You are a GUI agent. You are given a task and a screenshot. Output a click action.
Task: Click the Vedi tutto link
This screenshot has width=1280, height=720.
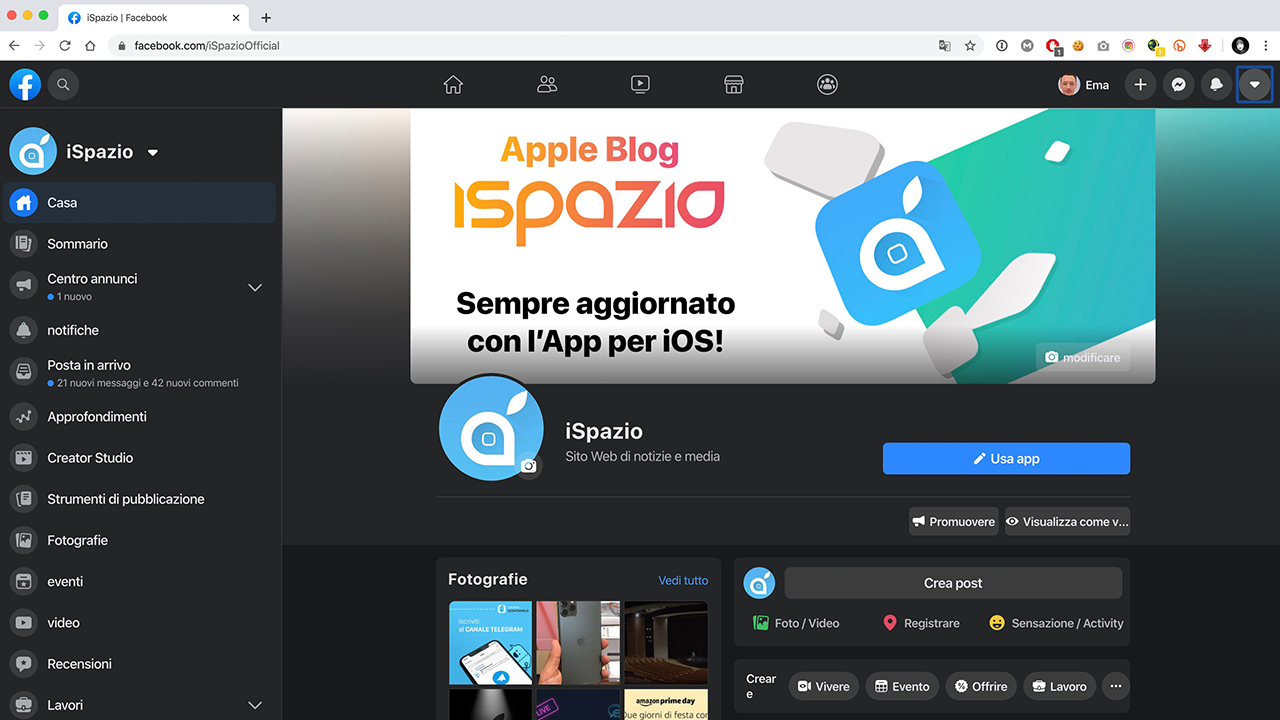tap(683, 580)
